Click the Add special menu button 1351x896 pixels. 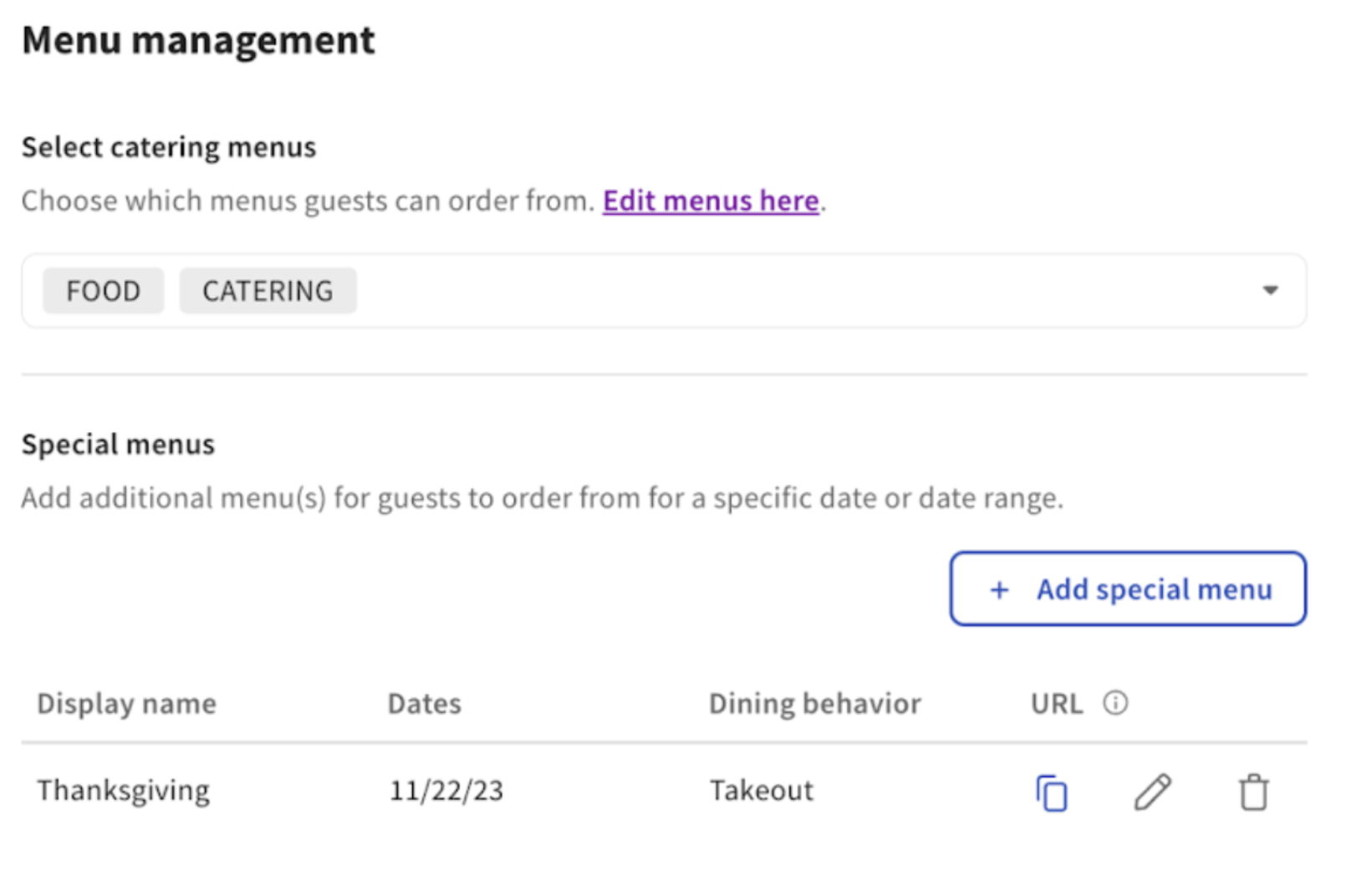pos(1127,589)
